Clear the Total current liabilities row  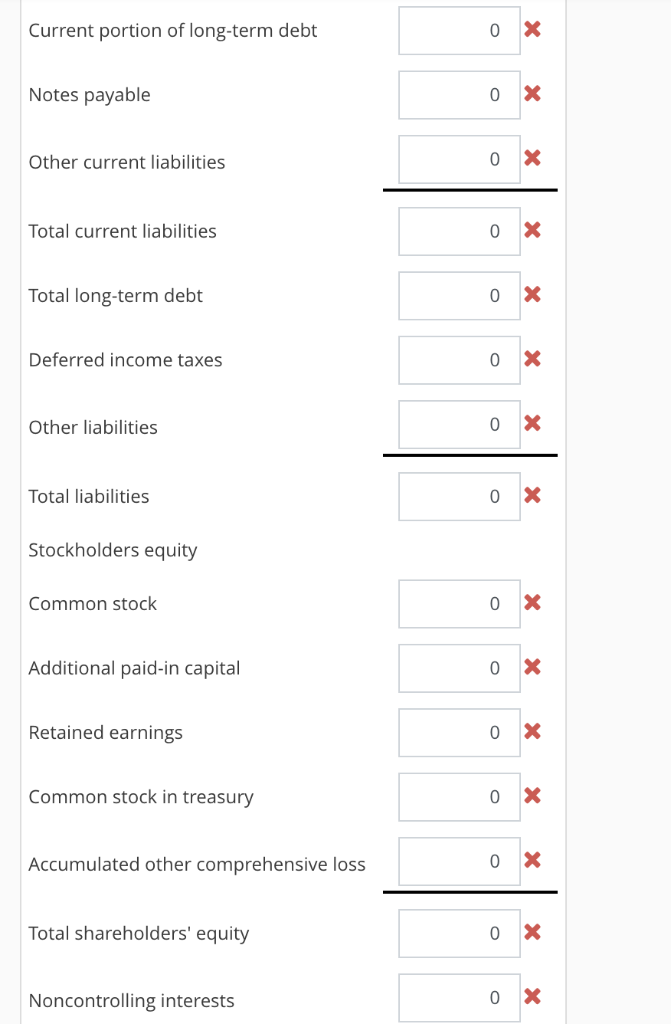point(532,230)
